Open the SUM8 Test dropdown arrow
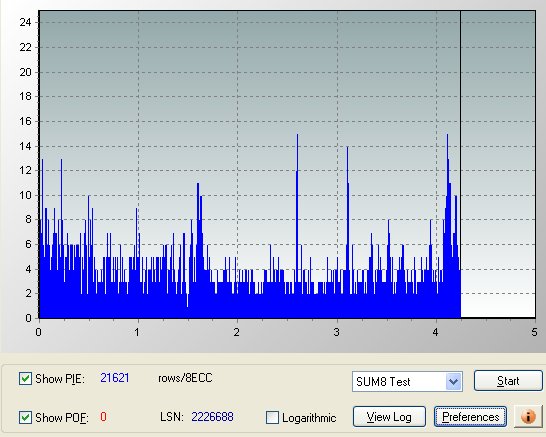546x437 pixels. click(x=453, y=381)
